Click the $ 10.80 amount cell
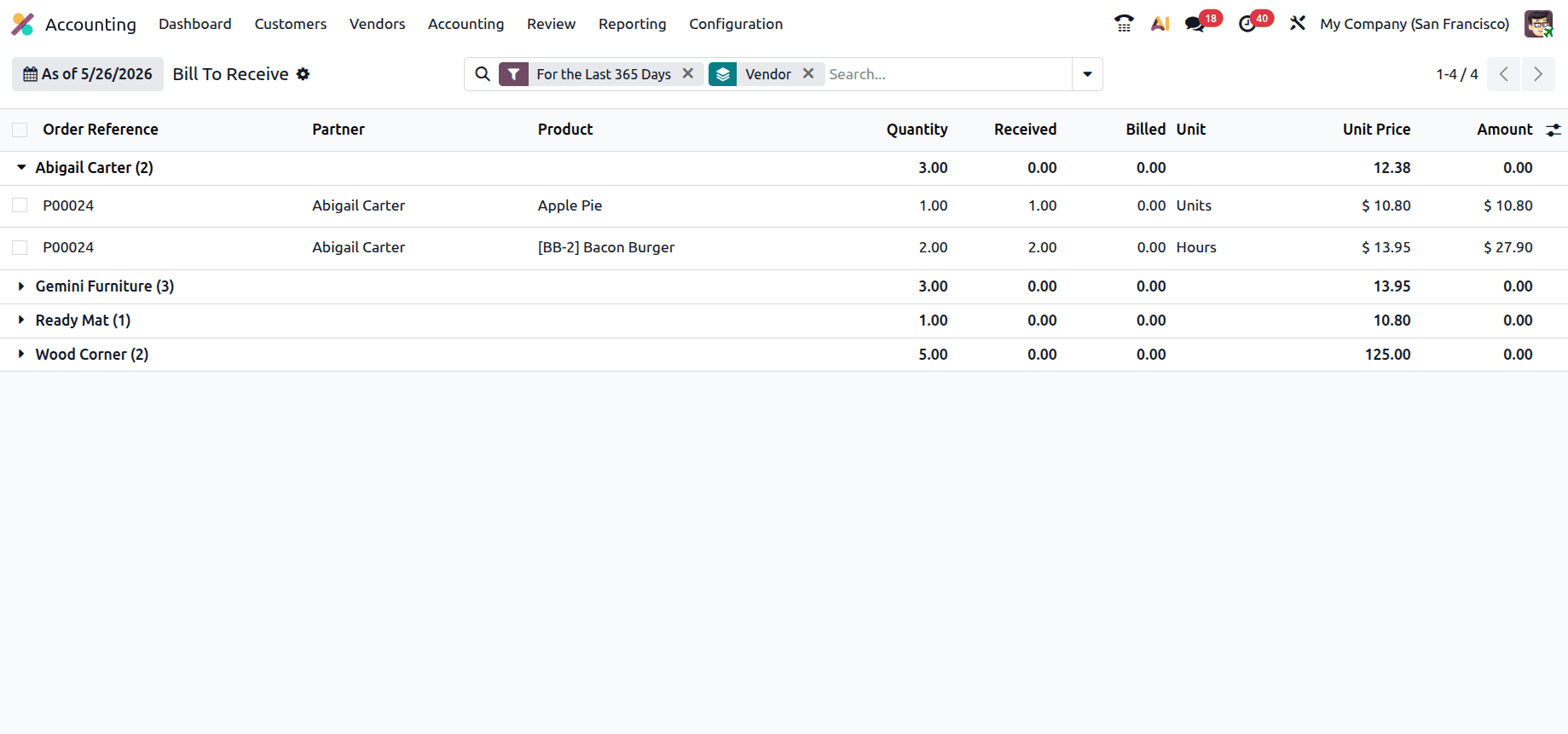1568x734 pixels. coord(1508,205)
